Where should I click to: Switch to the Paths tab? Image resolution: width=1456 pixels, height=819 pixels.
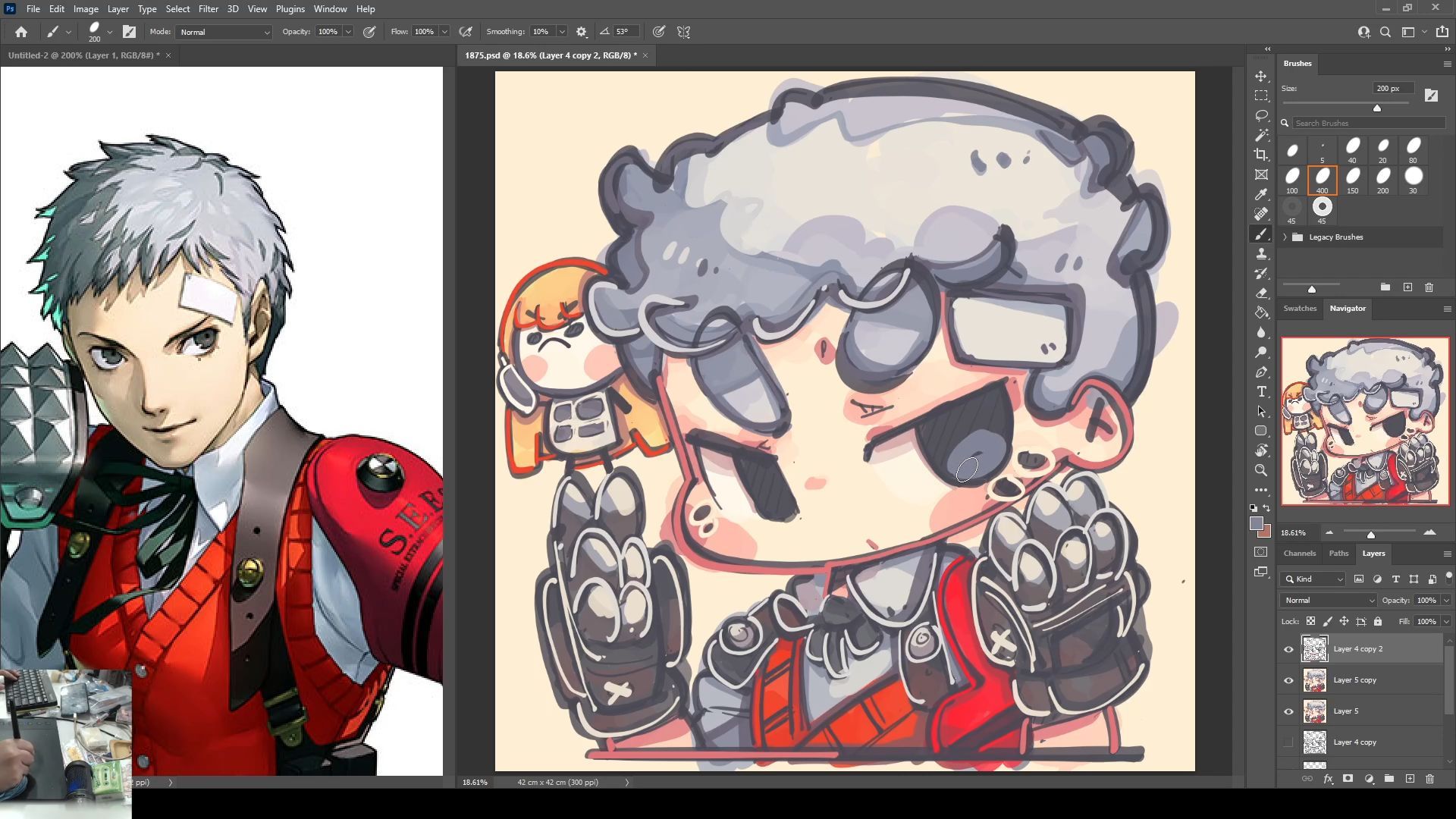[x=1338, y=553]
